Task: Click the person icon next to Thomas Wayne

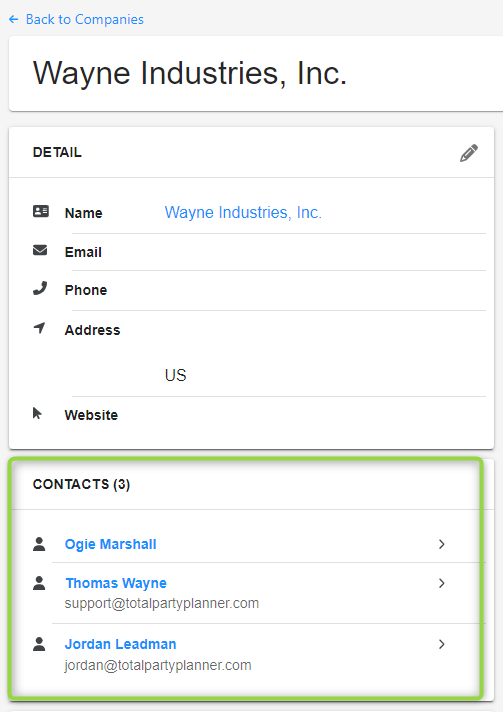Action: [39, 583]
